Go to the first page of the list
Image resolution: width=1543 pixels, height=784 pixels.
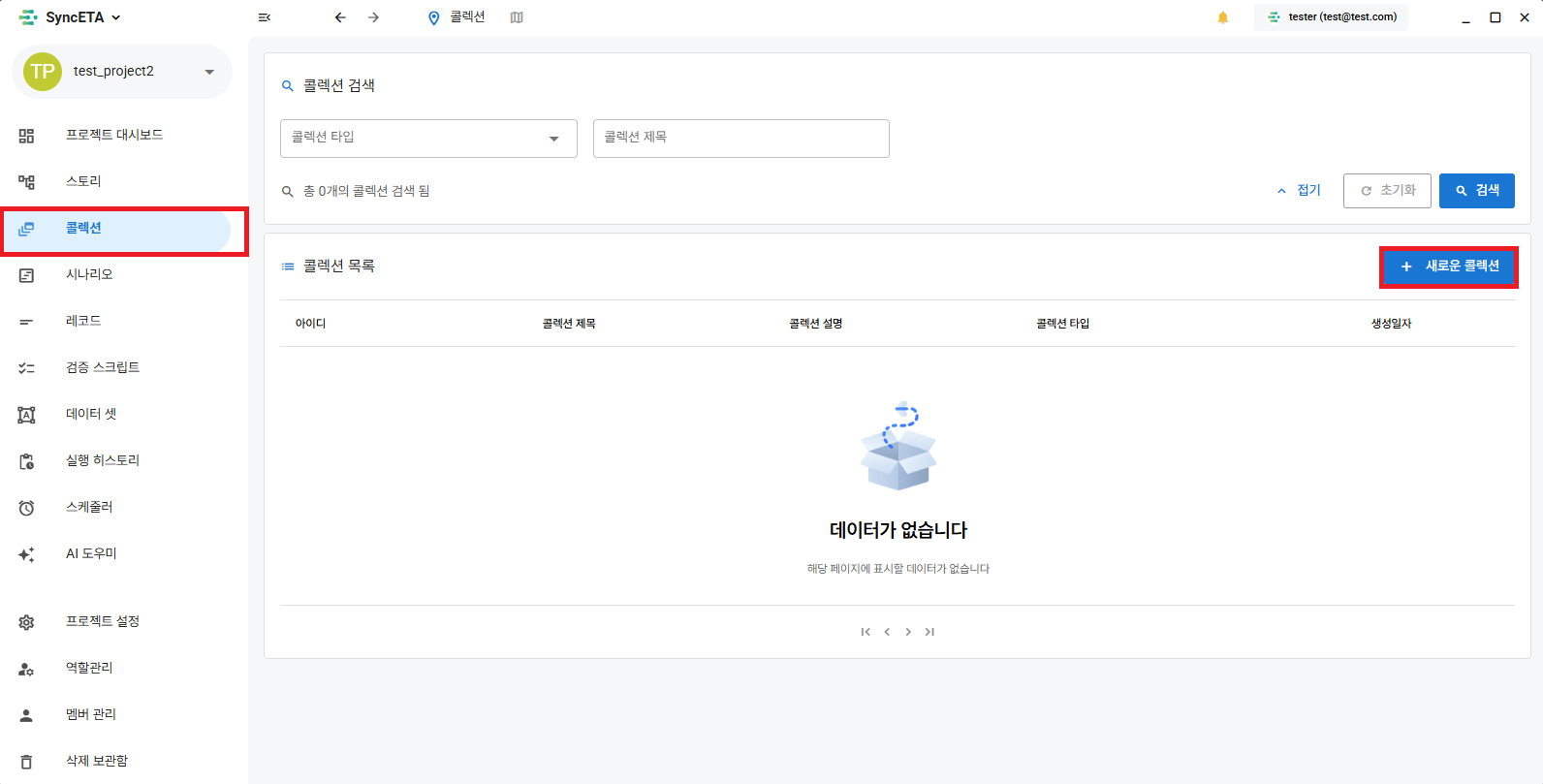(866, 632)
